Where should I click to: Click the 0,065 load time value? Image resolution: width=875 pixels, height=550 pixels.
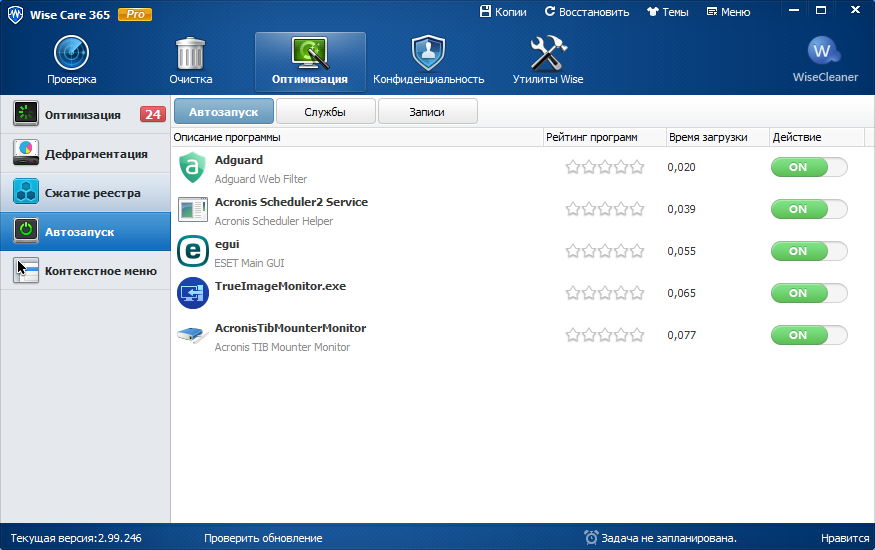[681, 293]
